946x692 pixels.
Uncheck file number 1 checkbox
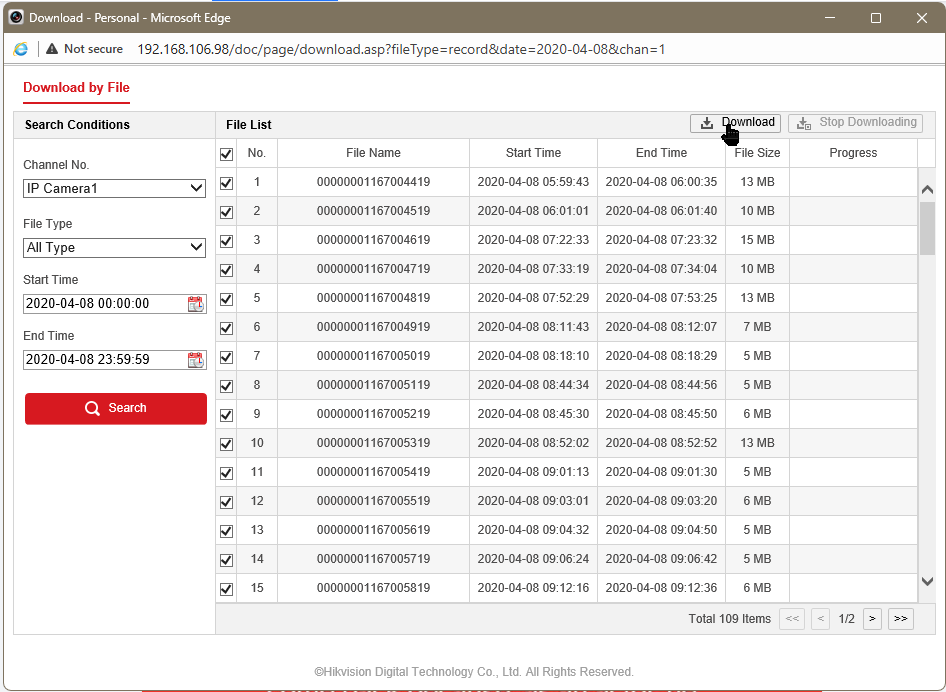pyautogui.click(x=226, y=183)
